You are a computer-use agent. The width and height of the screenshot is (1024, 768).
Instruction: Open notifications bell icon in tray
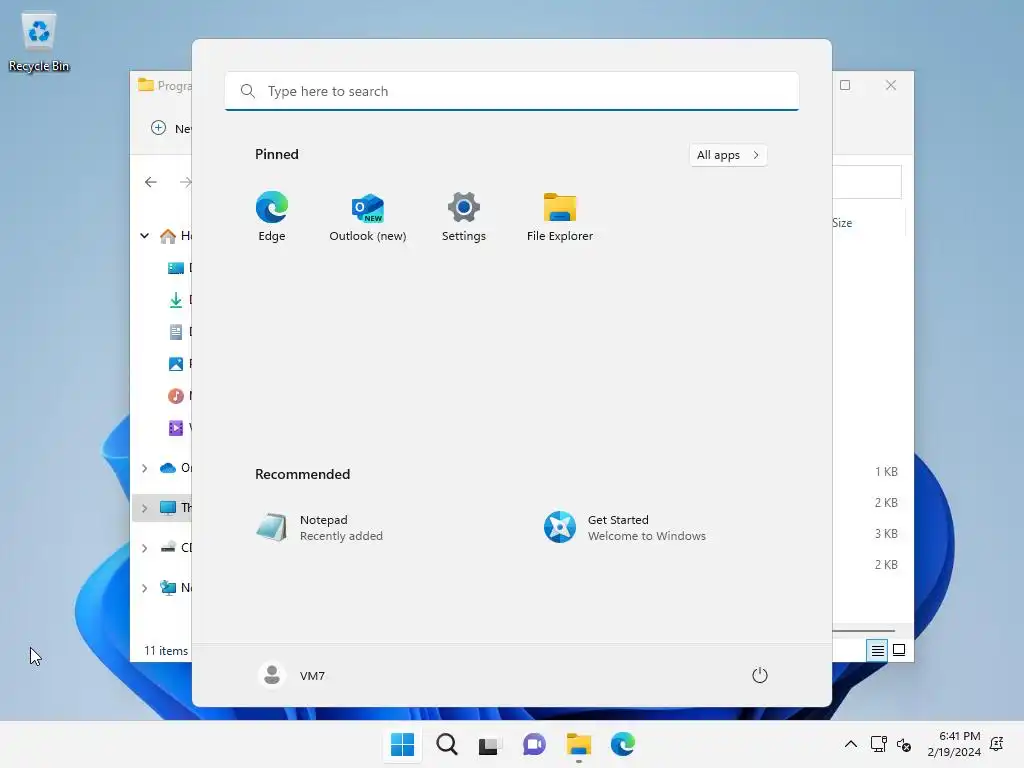click(997, 744)
